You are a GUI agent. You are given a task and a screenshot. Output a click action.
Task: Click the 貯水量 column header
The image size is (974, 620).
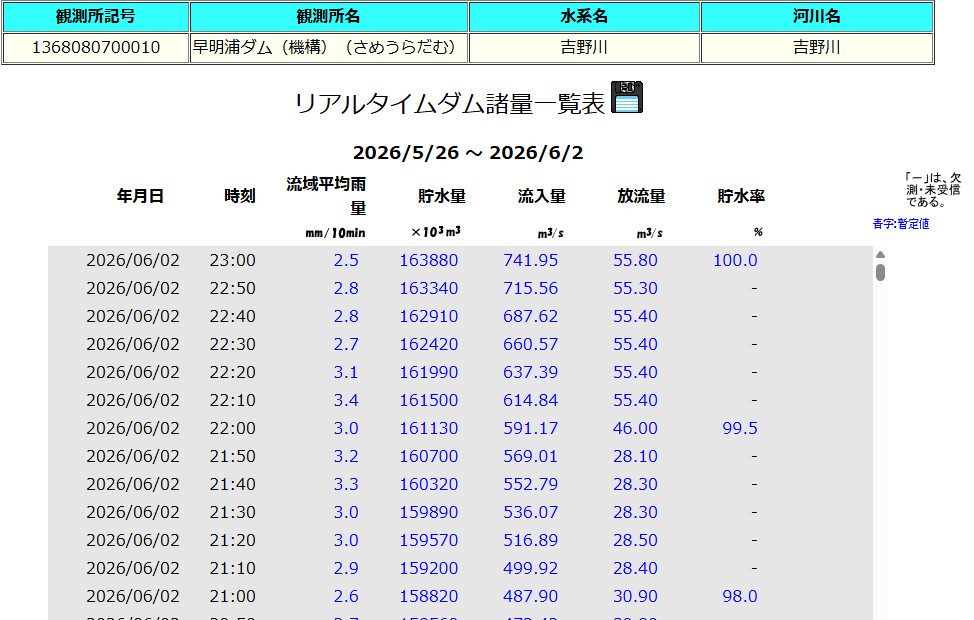click(x=442, y=196)
